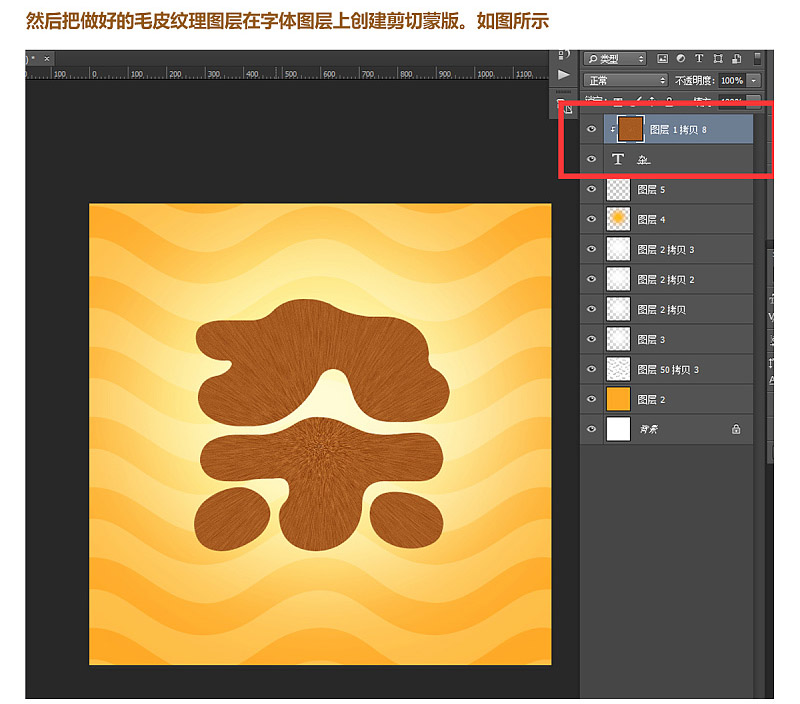Select layer name 图层 2 拷贝 2
800x704 pixels.
[666, 280]
